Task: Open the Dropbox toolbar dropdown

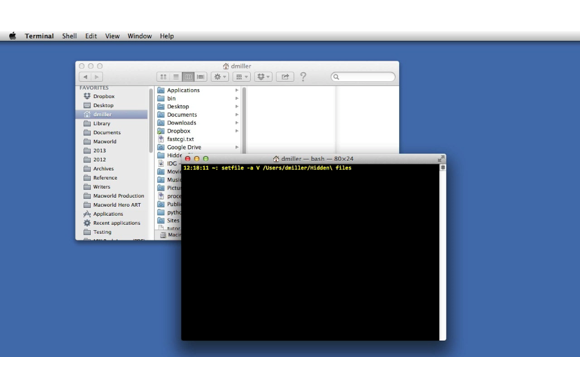Action: (x=263, y=77)
